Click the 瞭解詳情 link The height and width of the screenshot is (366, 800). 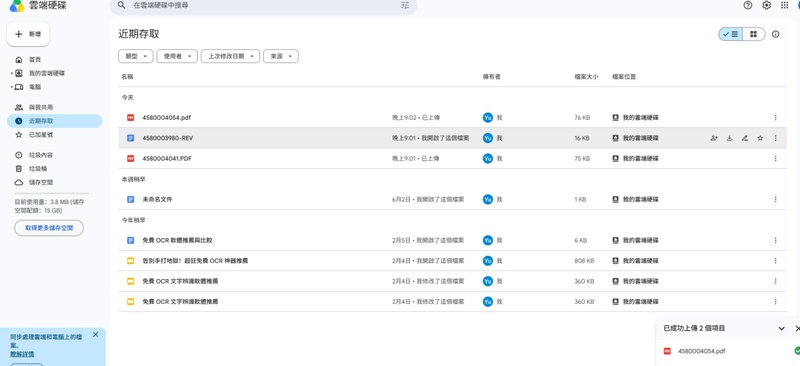[22, 354]
